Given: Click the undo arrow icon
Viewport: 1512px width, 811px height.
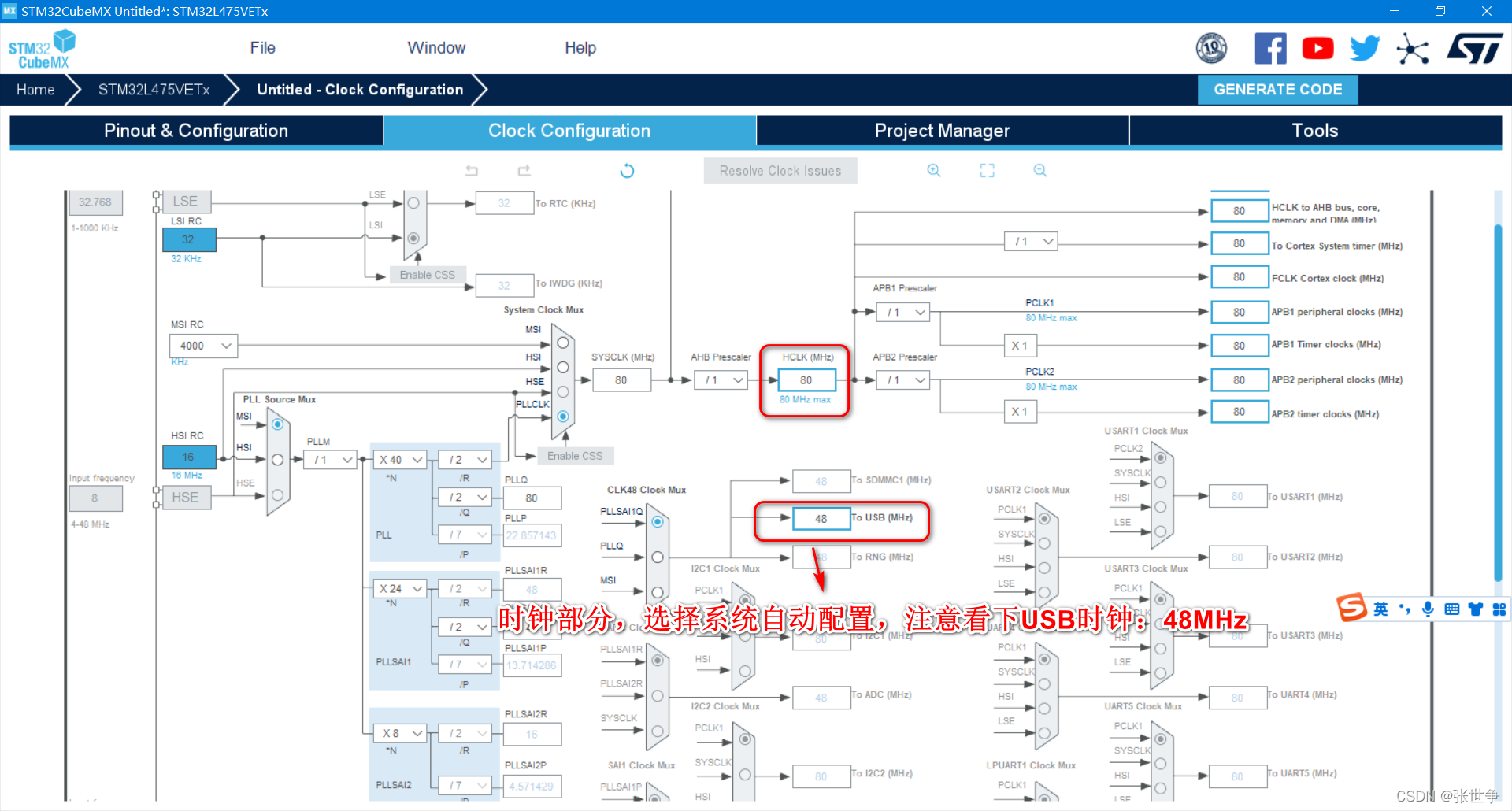Looking at the screenshot, I should [472, 171].
